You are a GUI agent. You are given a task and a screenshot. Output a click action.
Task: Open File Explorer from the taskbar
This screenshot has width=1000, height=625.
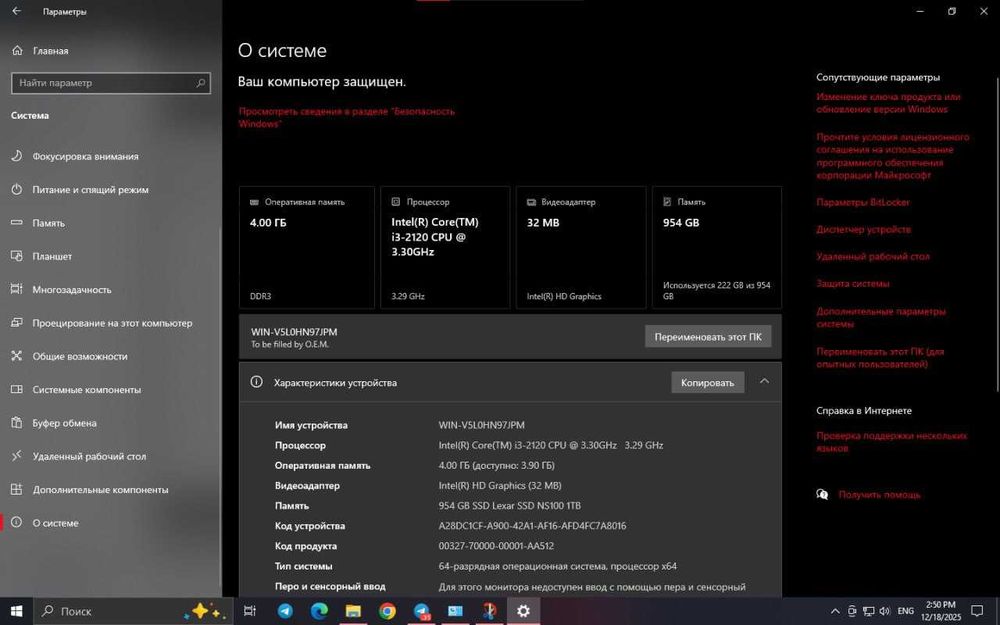coord(353,611)
